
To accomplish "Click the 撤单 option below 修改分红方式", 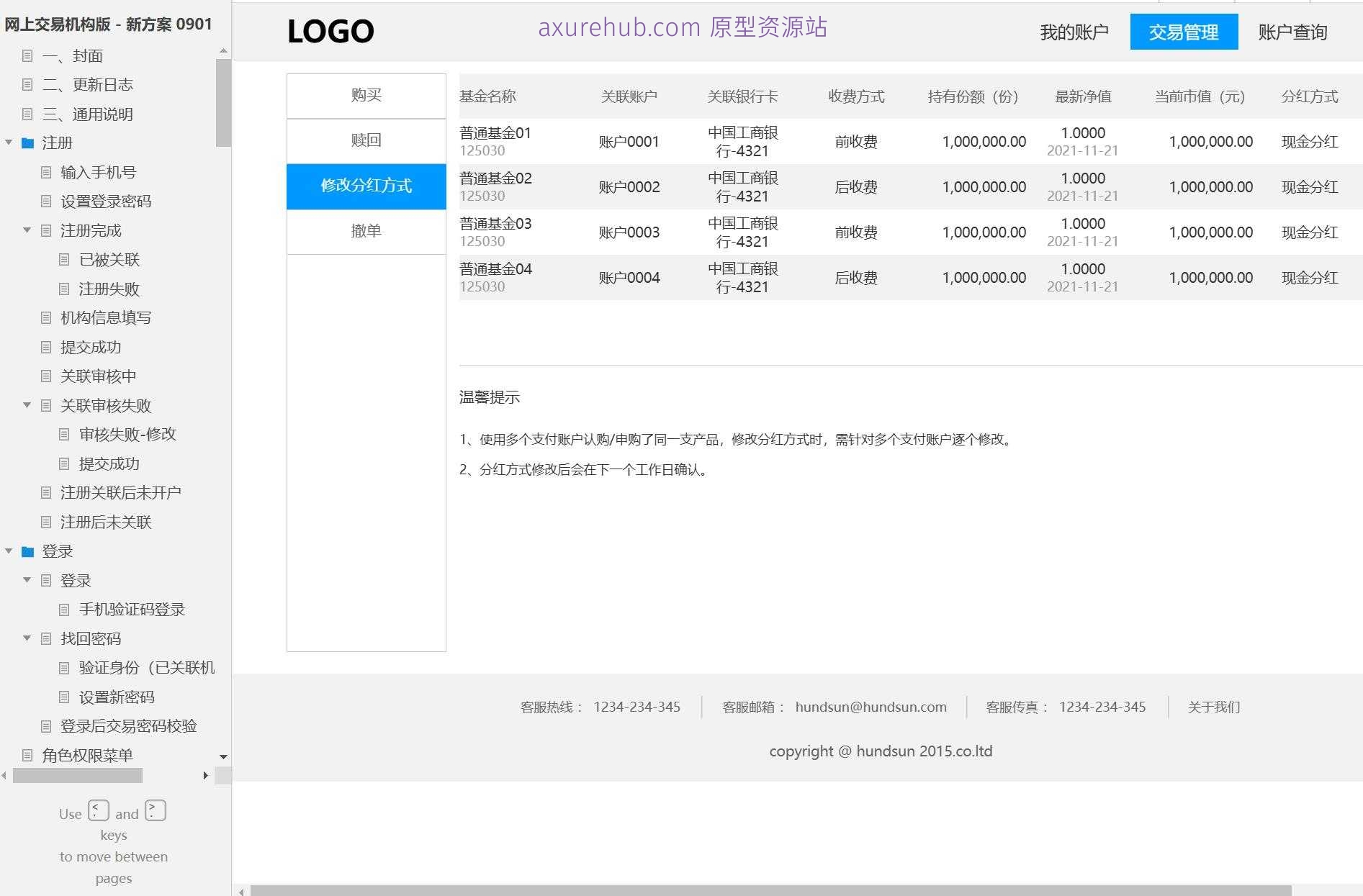I will coord(366,231).
